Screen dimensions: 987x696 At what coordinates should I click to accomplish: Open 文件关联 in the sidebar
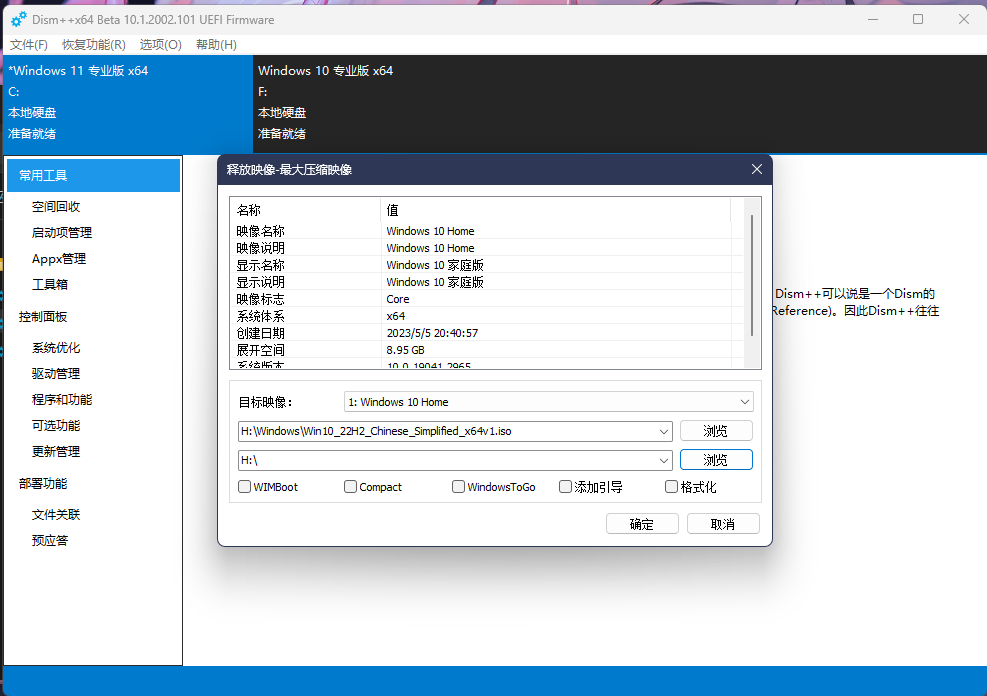[x=56, y=514]
